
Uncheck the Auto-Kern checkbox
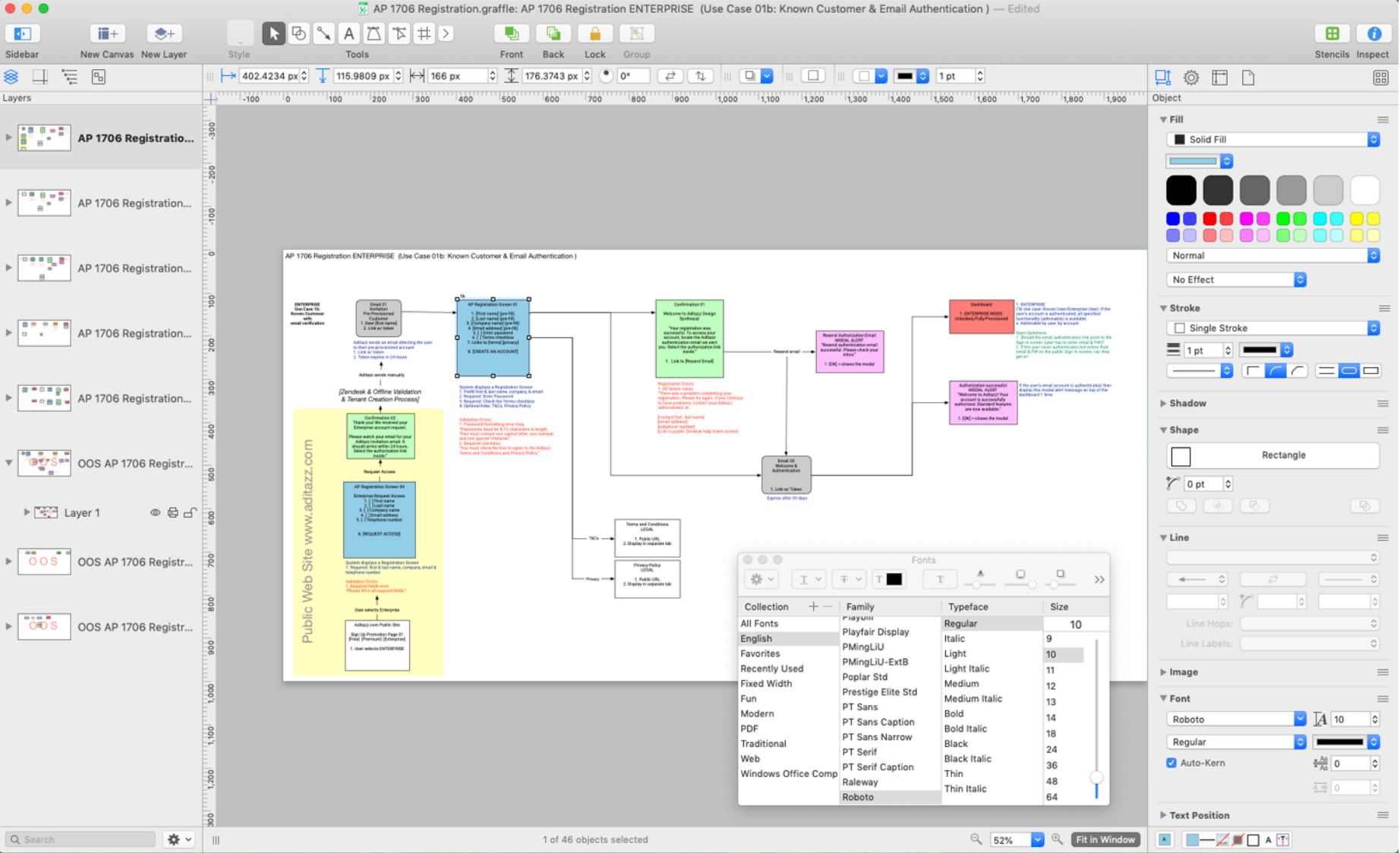click(1171, 763)
